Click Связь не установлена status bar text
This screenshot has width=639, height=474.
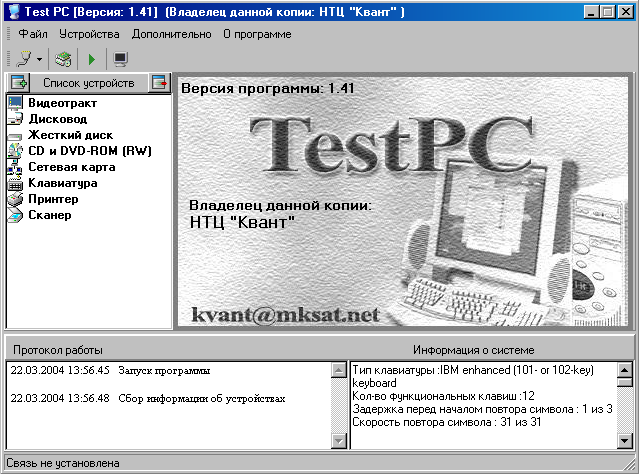63,463
